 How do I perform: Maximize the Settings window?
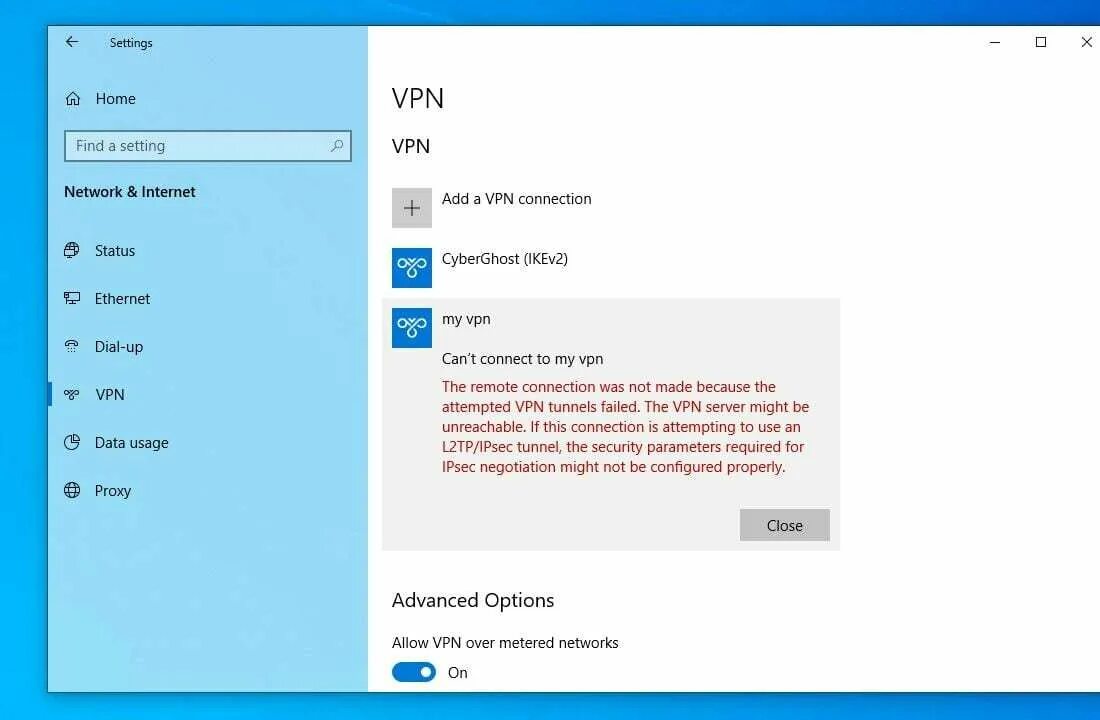pos(1041,42)
